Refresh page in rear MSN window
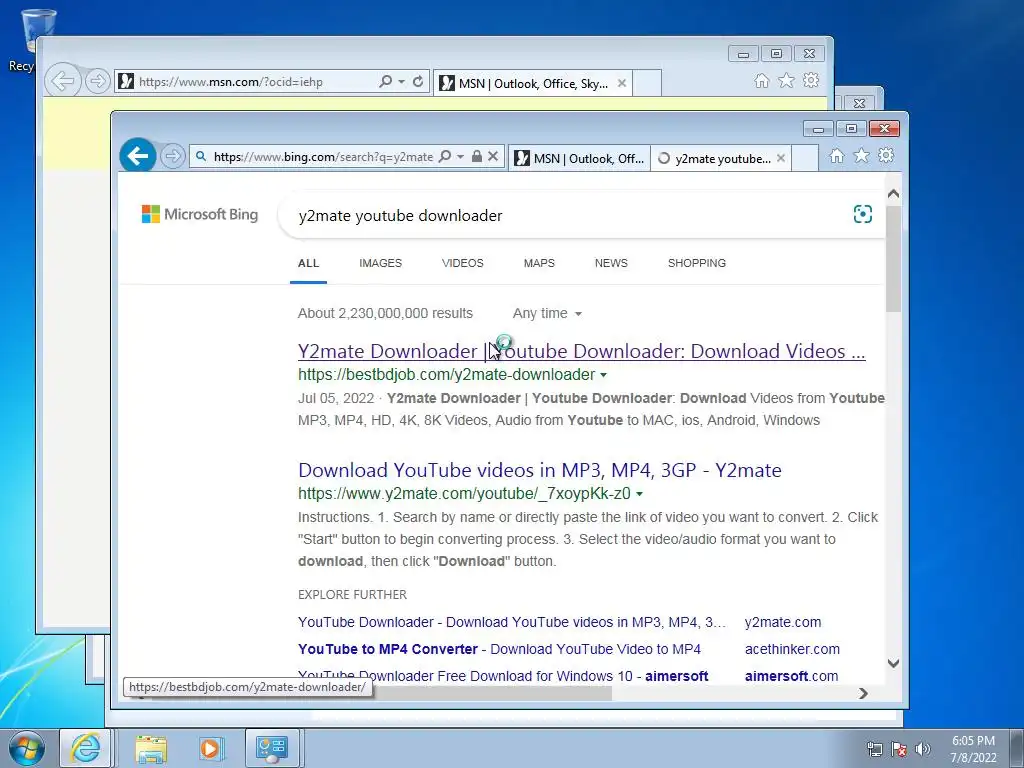 [x=418, y=82]
